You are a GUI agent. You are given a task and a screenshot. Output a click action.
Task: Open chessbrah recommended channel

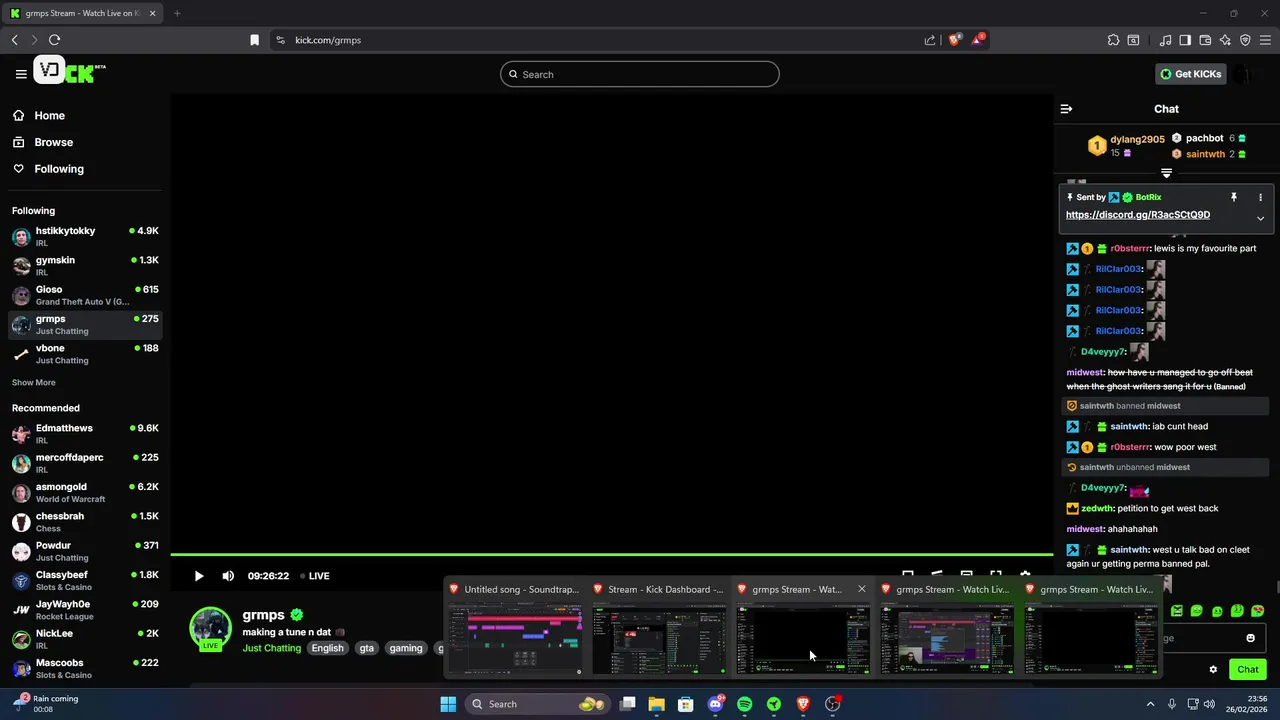tap(85, 522)
